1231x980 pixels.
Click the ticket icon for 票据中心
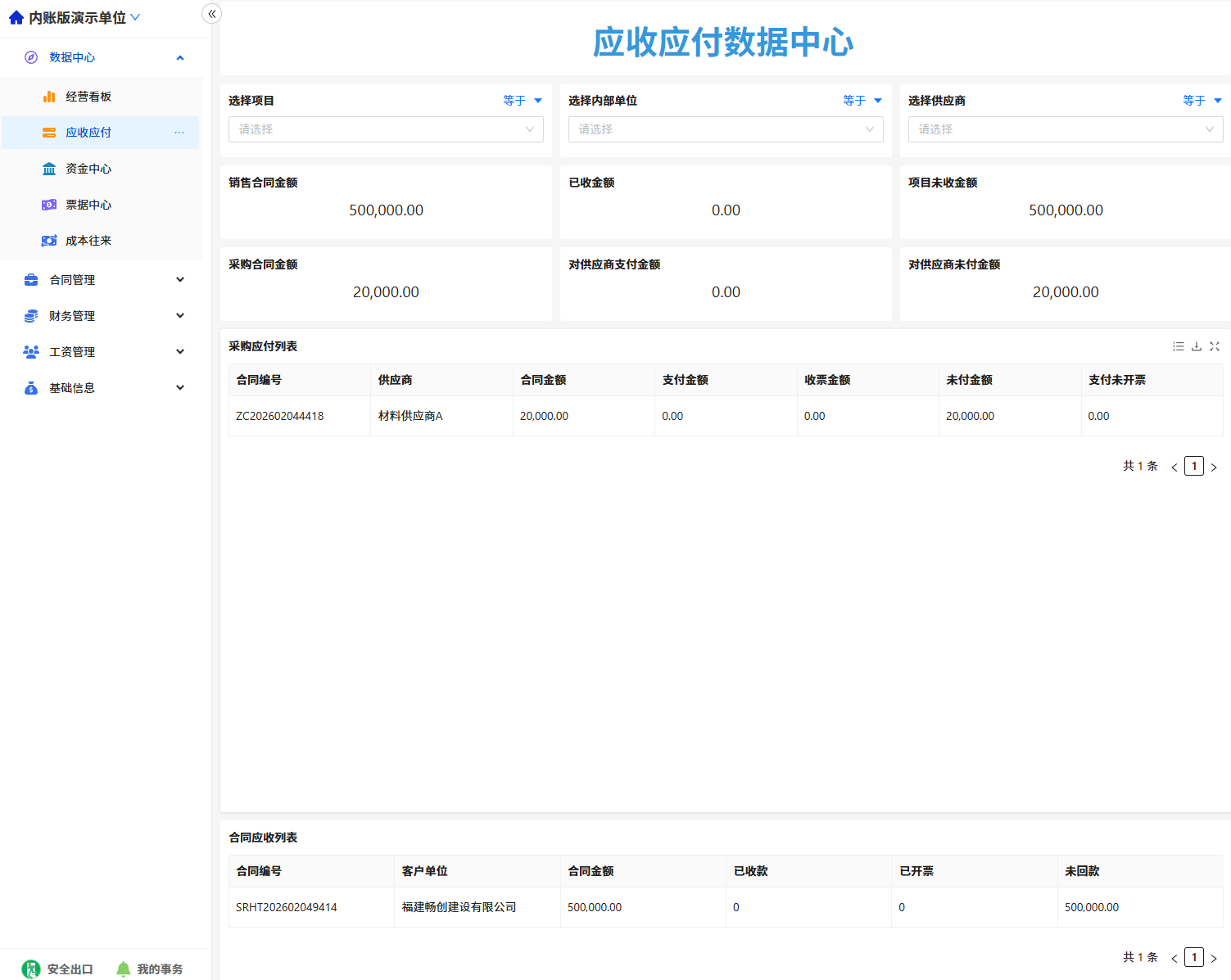(x=49, y=205)
